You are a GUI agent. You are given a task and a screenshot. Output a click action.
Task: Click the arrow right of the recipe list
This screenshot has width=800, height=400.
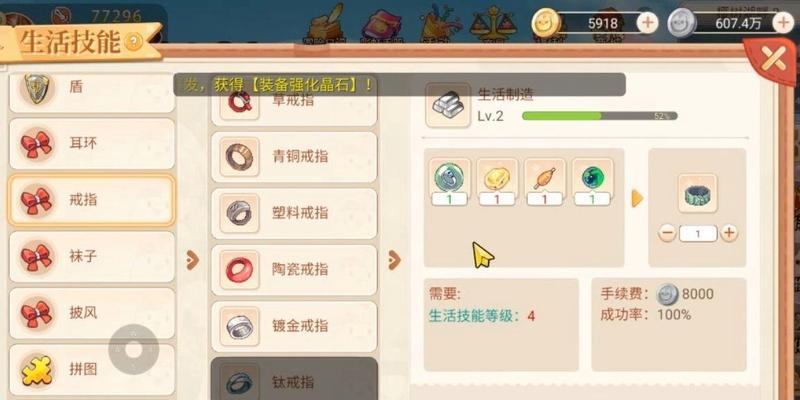(x=394, y=260)
